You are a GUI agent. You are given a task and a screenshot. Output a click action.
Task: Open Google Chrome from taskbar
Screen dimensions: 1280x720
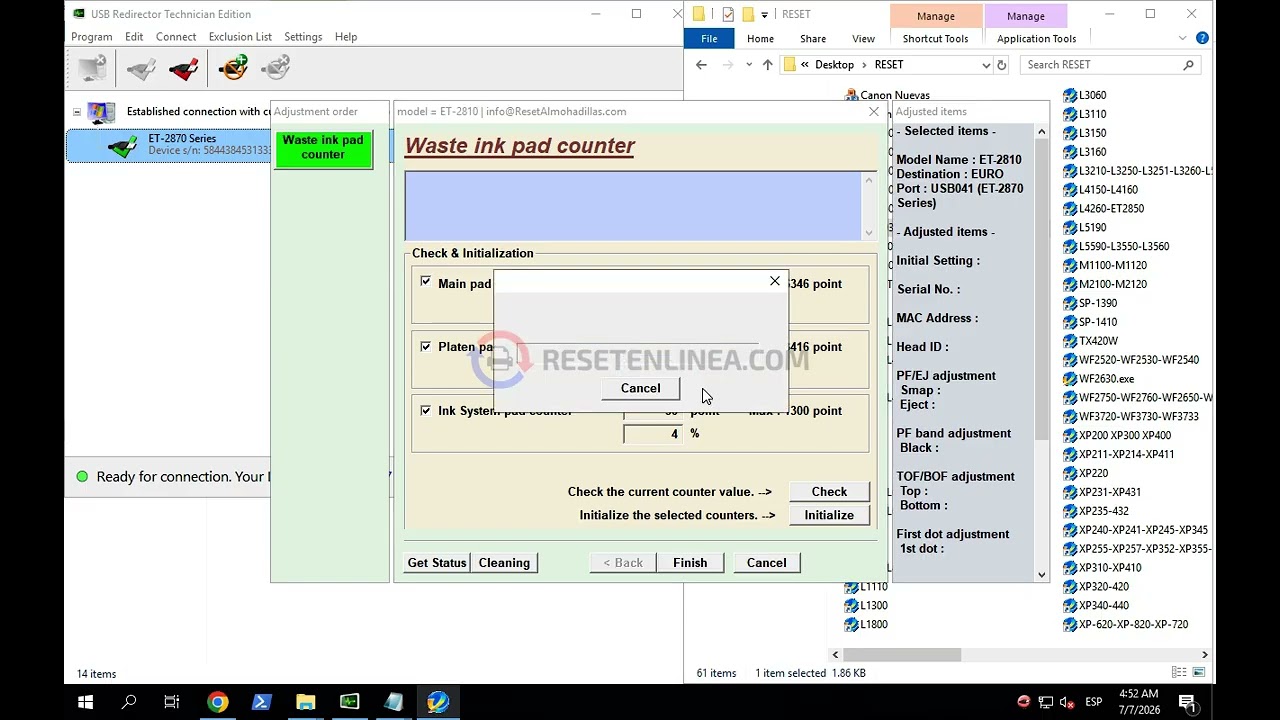pos(217,702)
